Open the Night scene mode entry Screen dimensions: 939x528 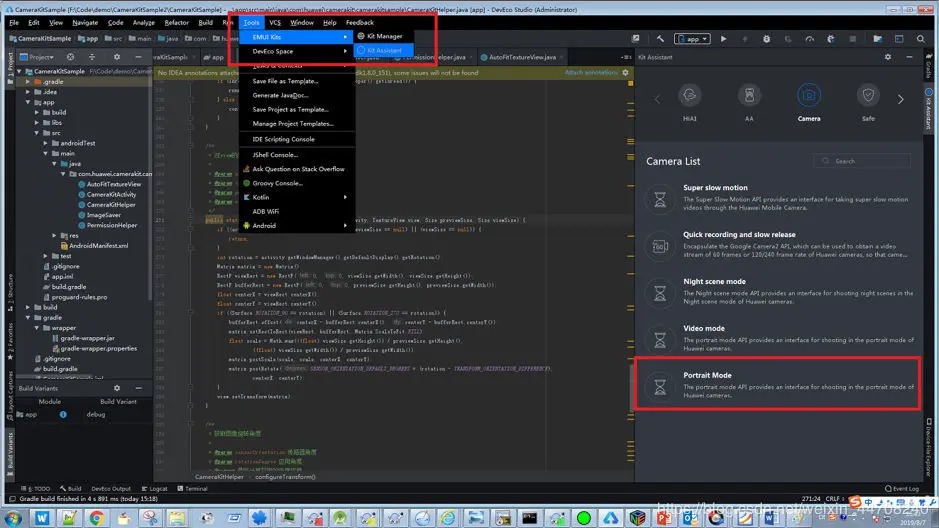click(779, 292)
